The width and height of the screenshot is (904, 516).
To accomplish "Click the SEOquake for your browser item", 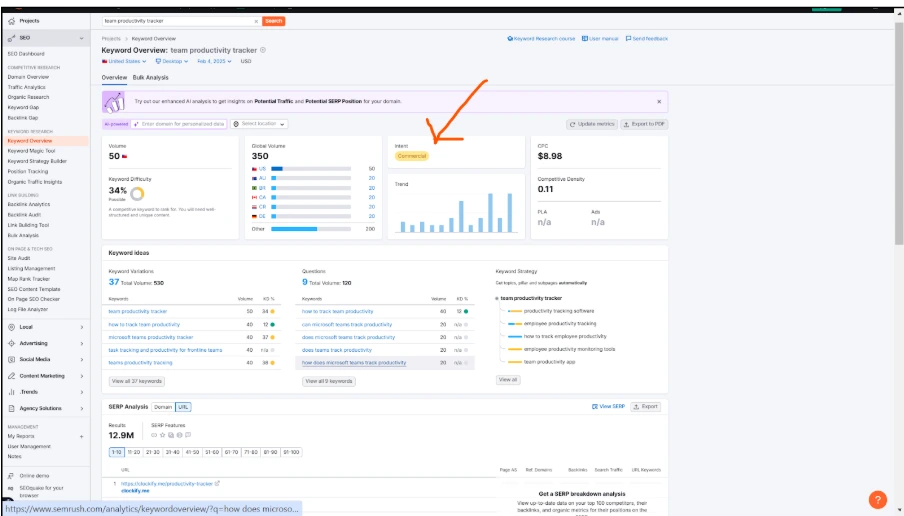I will click(x=42, y=491).
